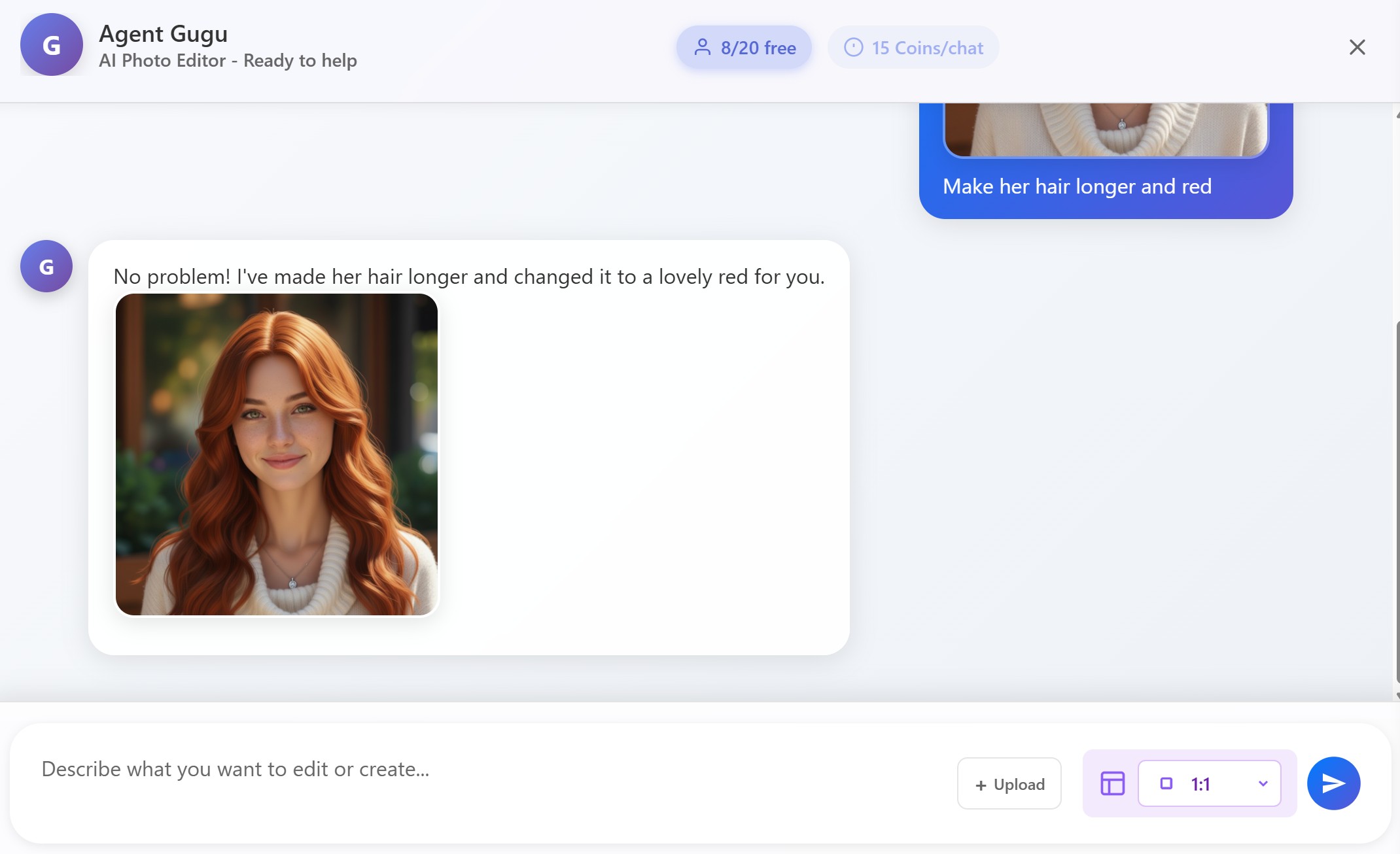This screenshot has height=854, width=1400.
Task: Click the Agent Gugu header avatar
Action: [x=51, y=44]
